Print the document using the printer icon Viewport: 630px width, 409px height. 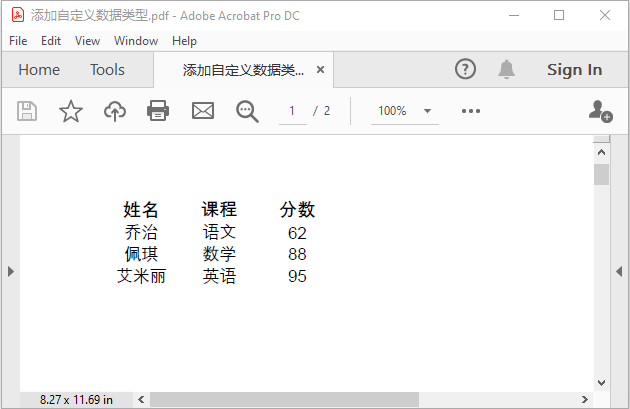click(x=158, y=111)
